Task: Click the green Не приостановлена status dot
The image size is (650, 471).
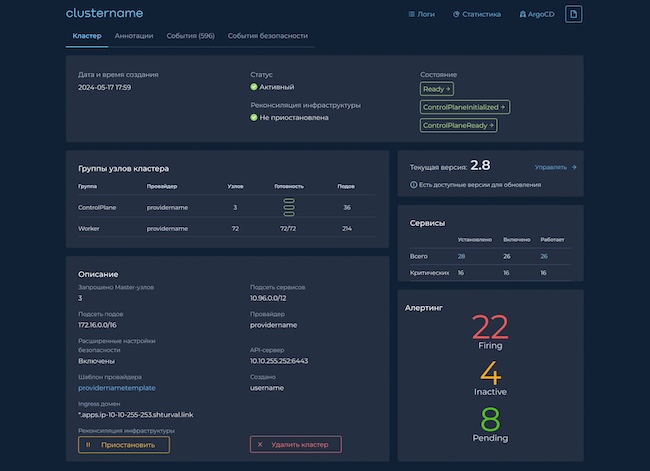Action: [254, 117]
